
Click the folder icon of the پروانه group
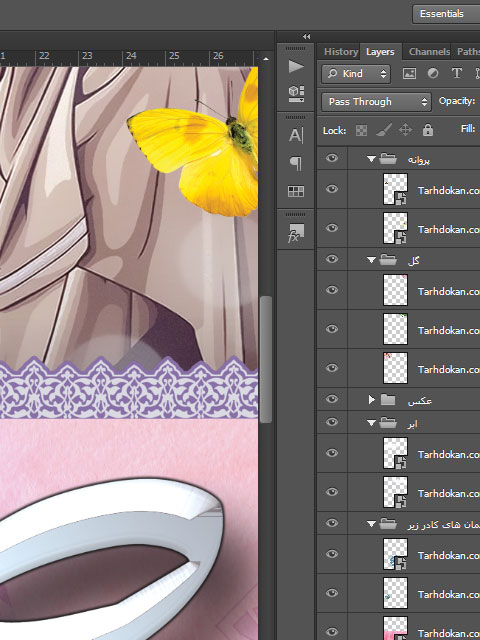point(388,158)
